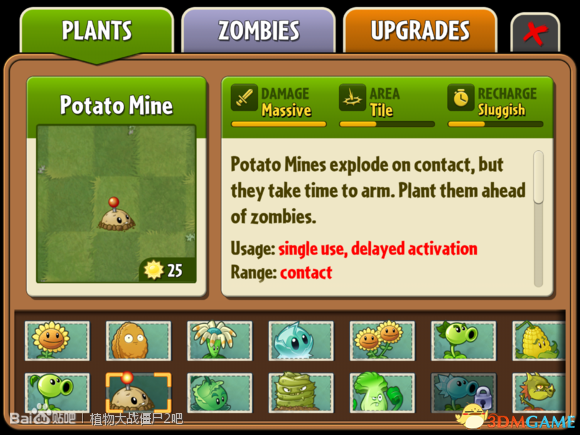This screenshot has height=435, width=580.
Task: Select the Snapdragon plant card
Action: click(539, 392)
